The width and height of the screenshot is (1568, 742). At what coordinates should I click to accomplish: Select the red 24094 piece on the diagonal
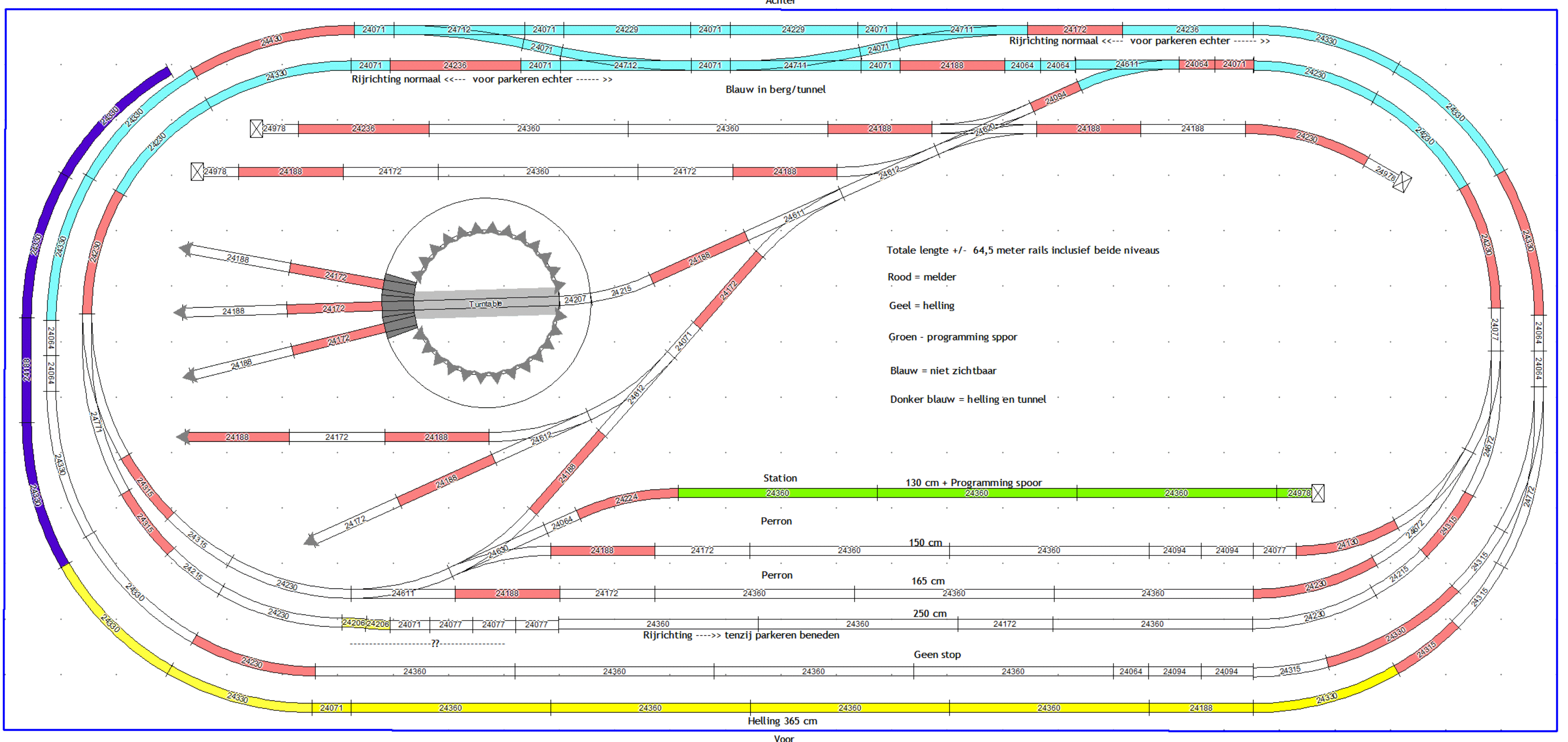click(x=1055, y=98)
